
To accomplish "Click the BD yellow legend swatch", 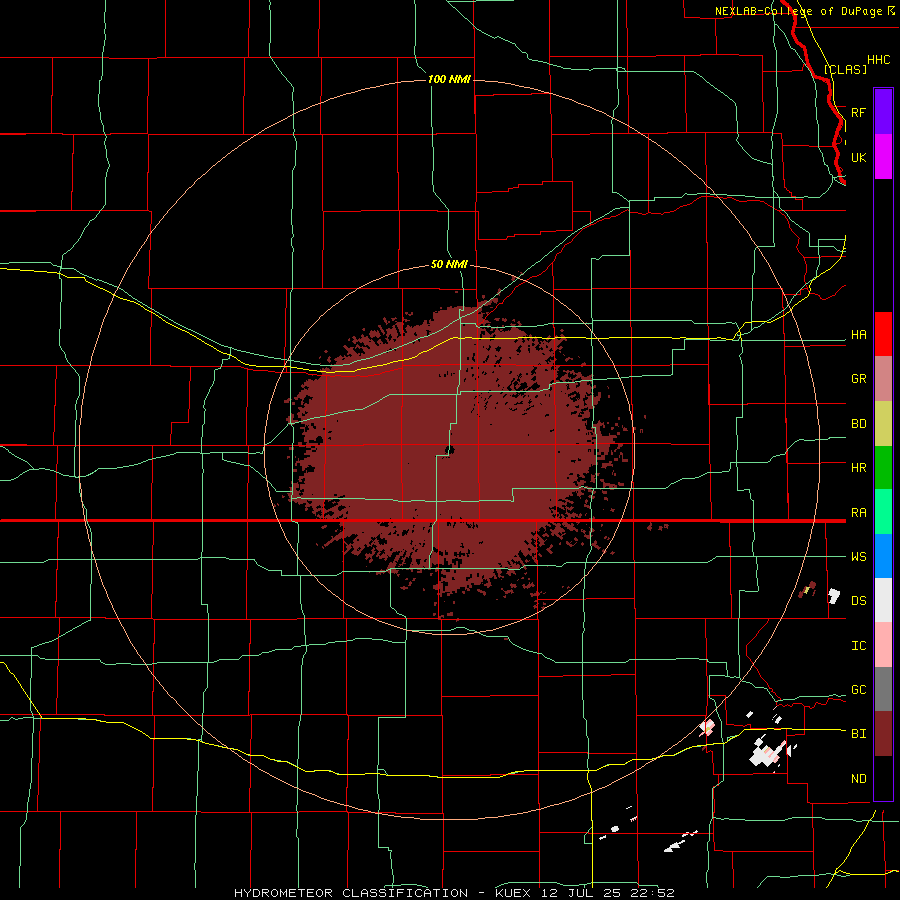I will tap(883, 424).
